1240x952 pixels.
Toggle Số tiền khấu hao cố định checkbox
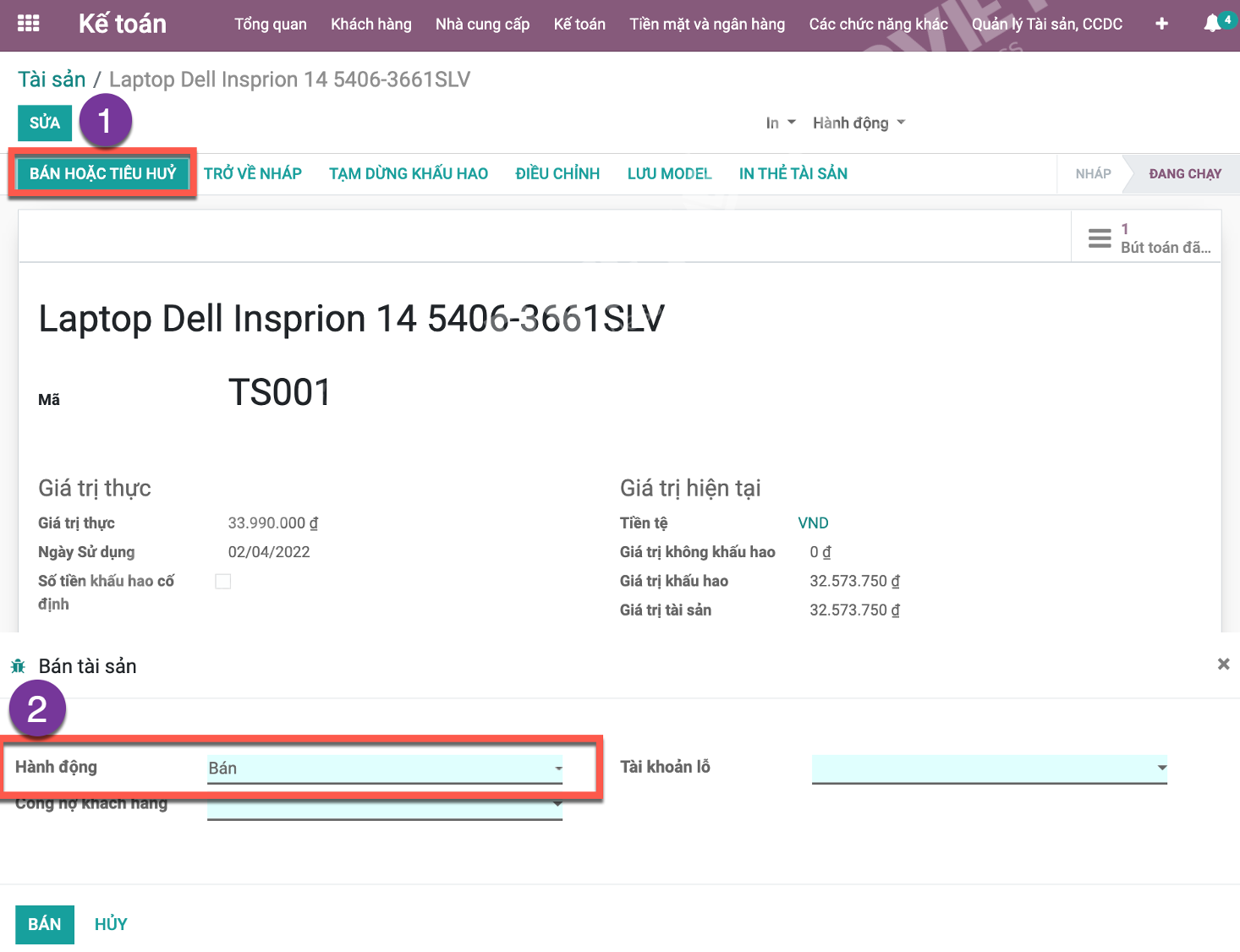tap(223, 581)
